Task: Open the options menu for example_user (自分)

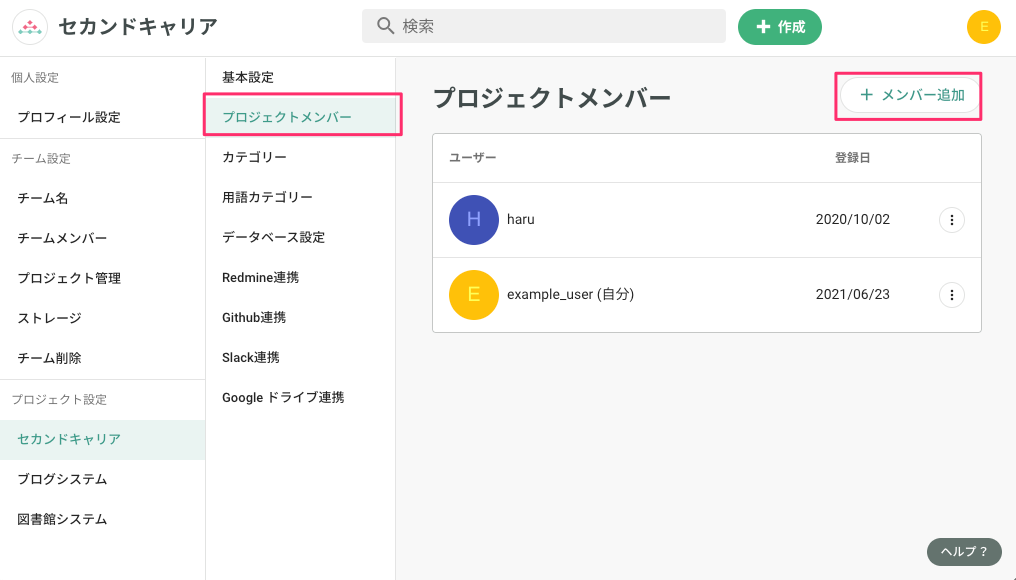Action: [x=952, y=295]
